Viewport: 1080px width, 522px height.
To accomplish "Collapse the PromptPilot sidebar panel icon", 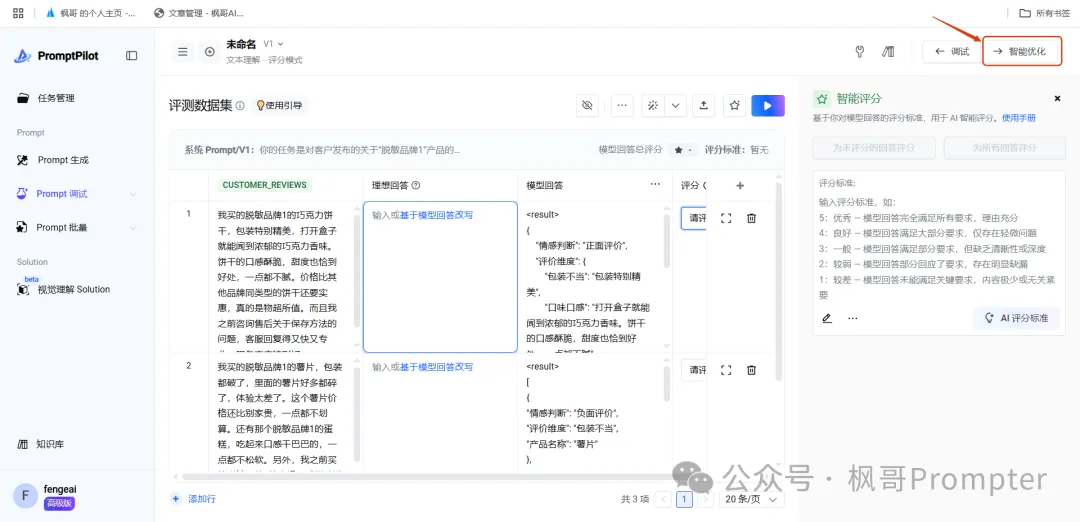I will click(131, 56).
